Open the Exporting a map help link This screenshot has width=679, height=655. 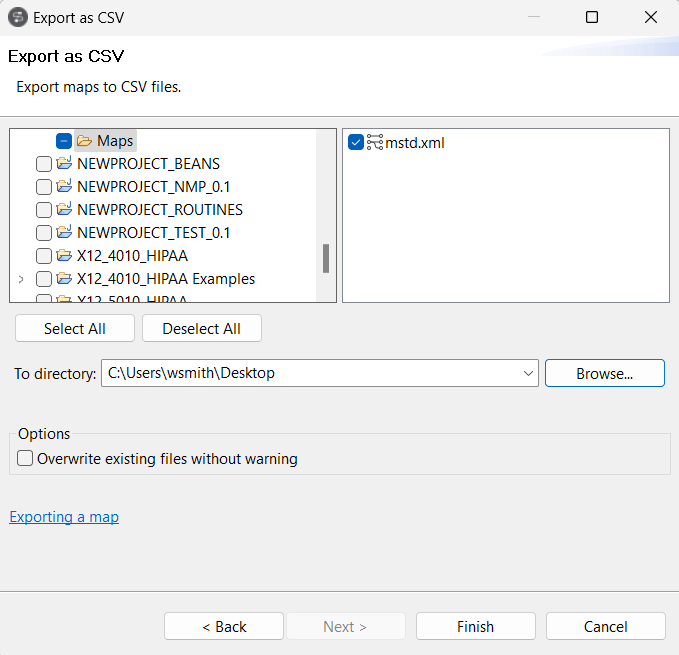click(64, 517)
